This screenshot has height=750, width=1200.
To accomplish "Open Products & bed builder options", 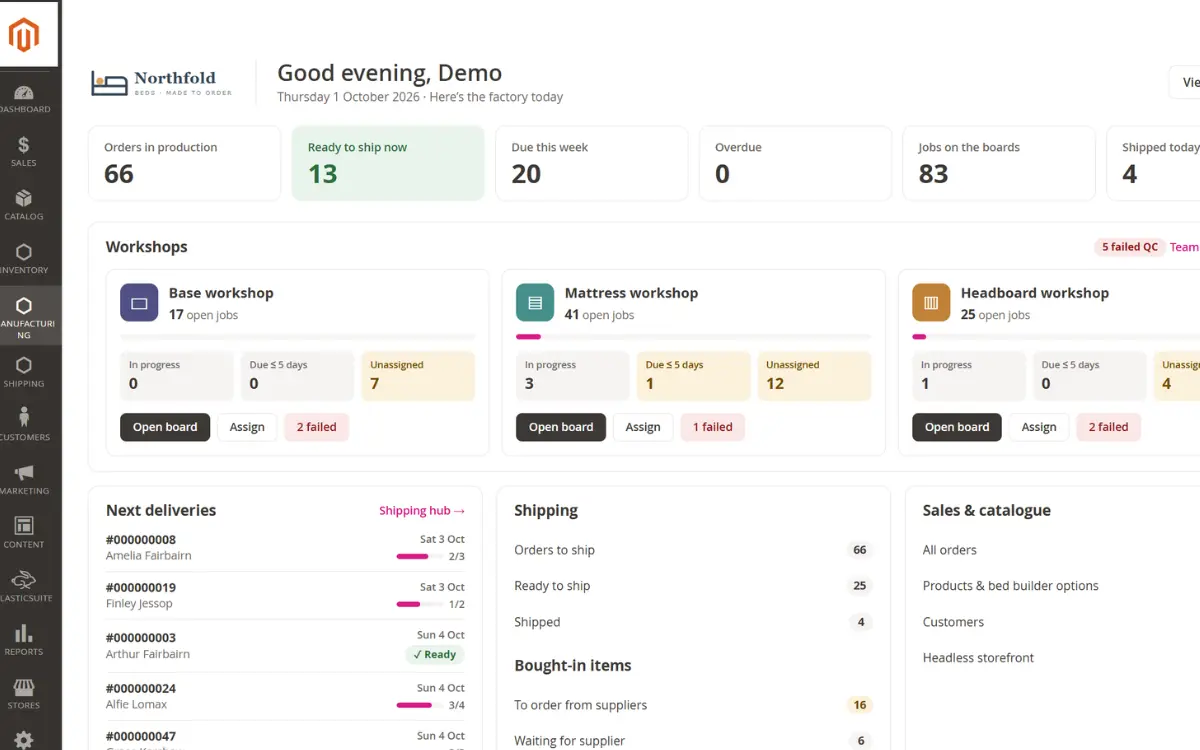I will [x=1010, y=586].
